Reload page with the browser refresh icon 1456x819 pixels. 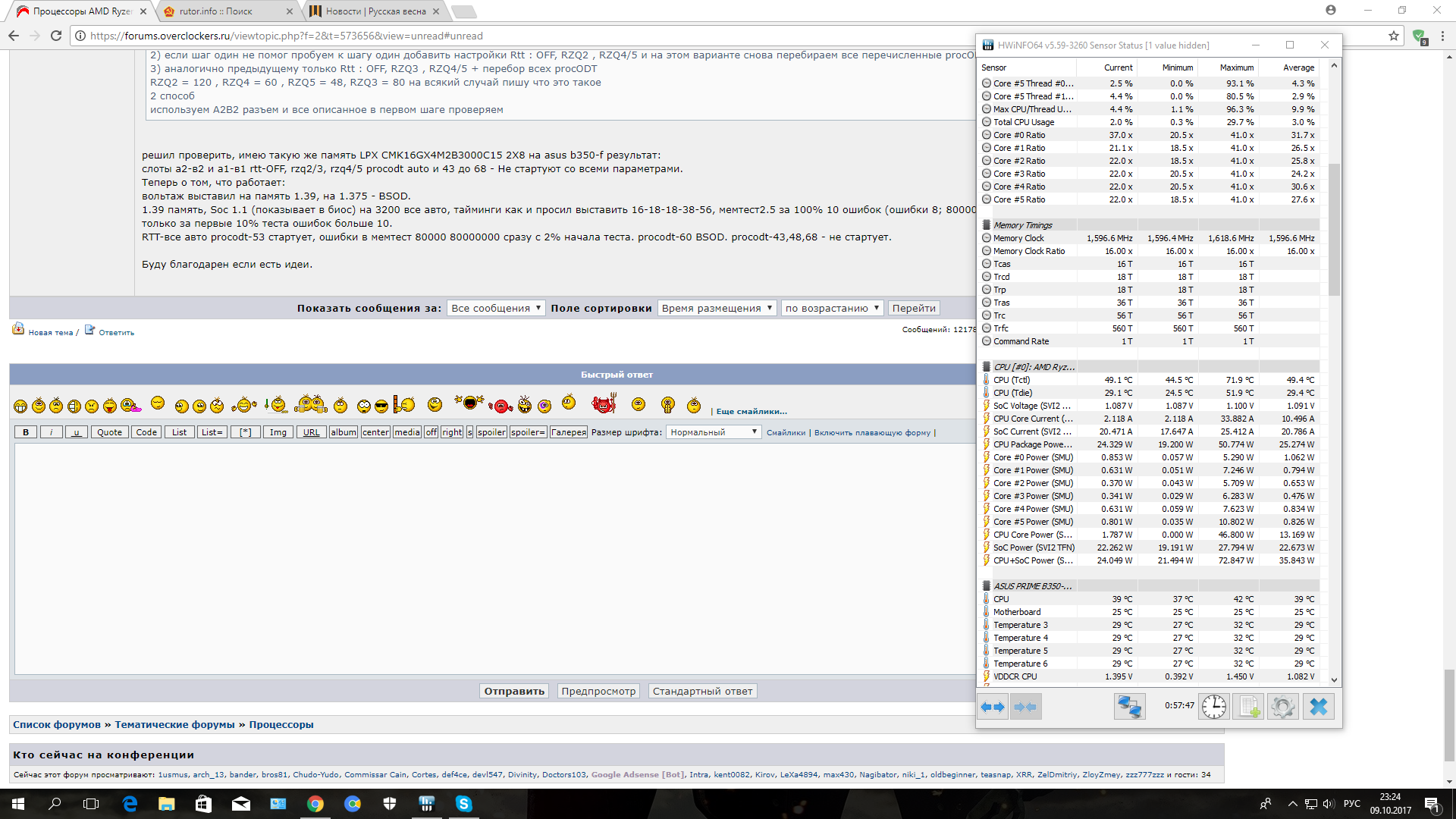tap(56, 36)
